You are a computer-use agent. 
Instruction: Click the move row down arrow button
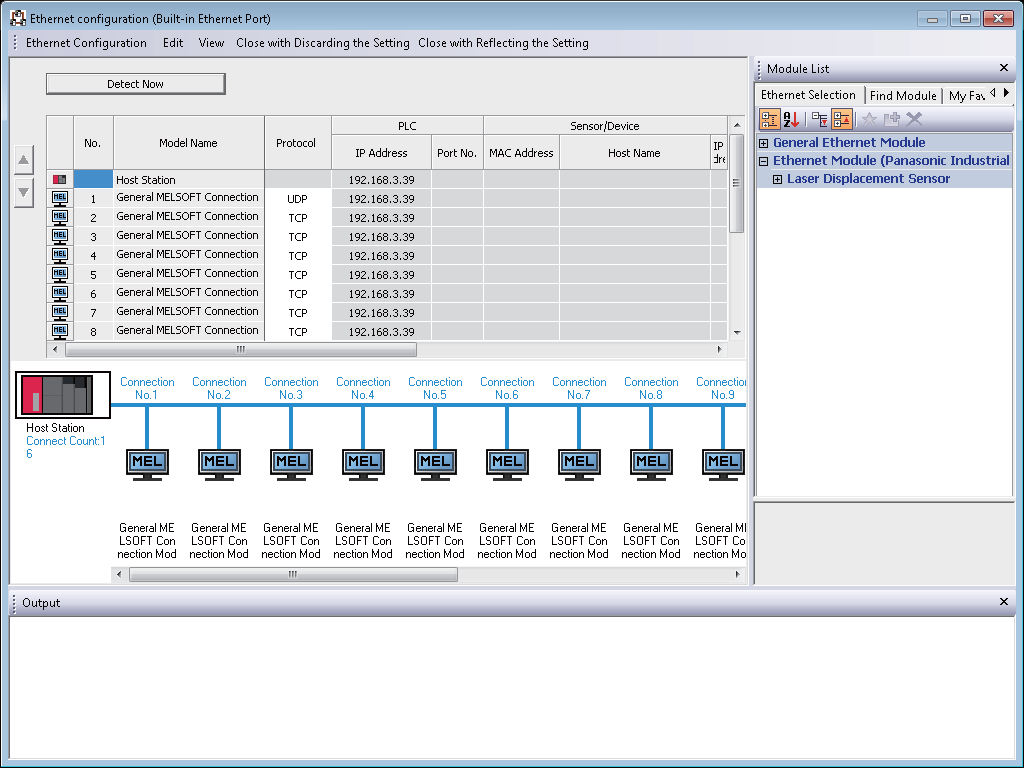(24, 193)
